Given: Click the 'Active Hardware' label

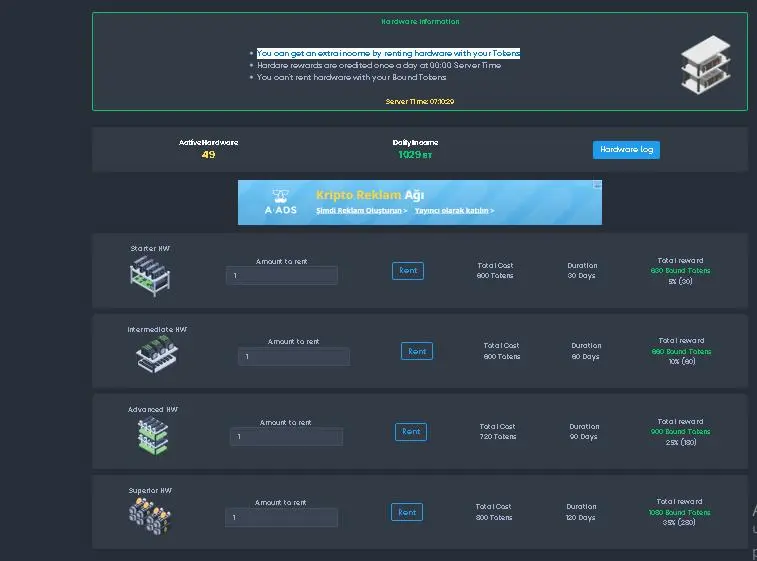Looking at the screenshot, I should click(x=209, y=143).
